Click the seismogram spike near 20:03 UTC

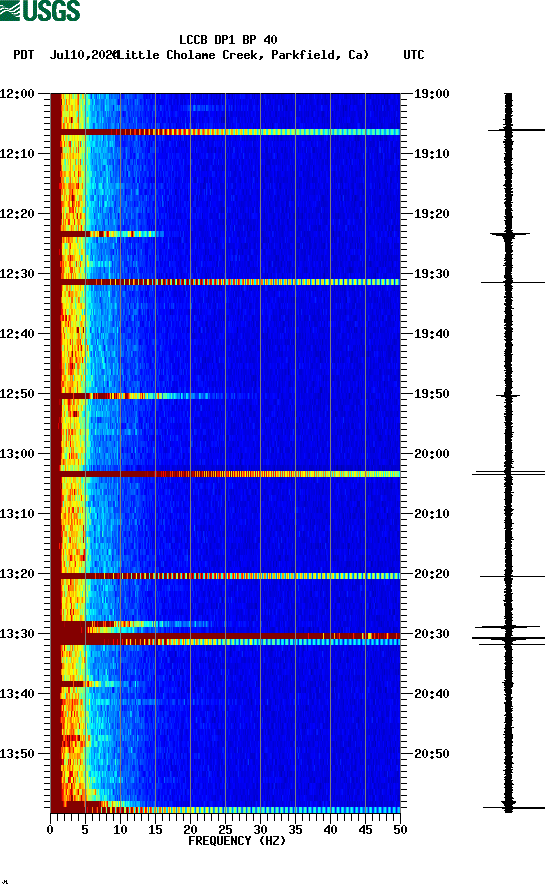tap(508, 473)
